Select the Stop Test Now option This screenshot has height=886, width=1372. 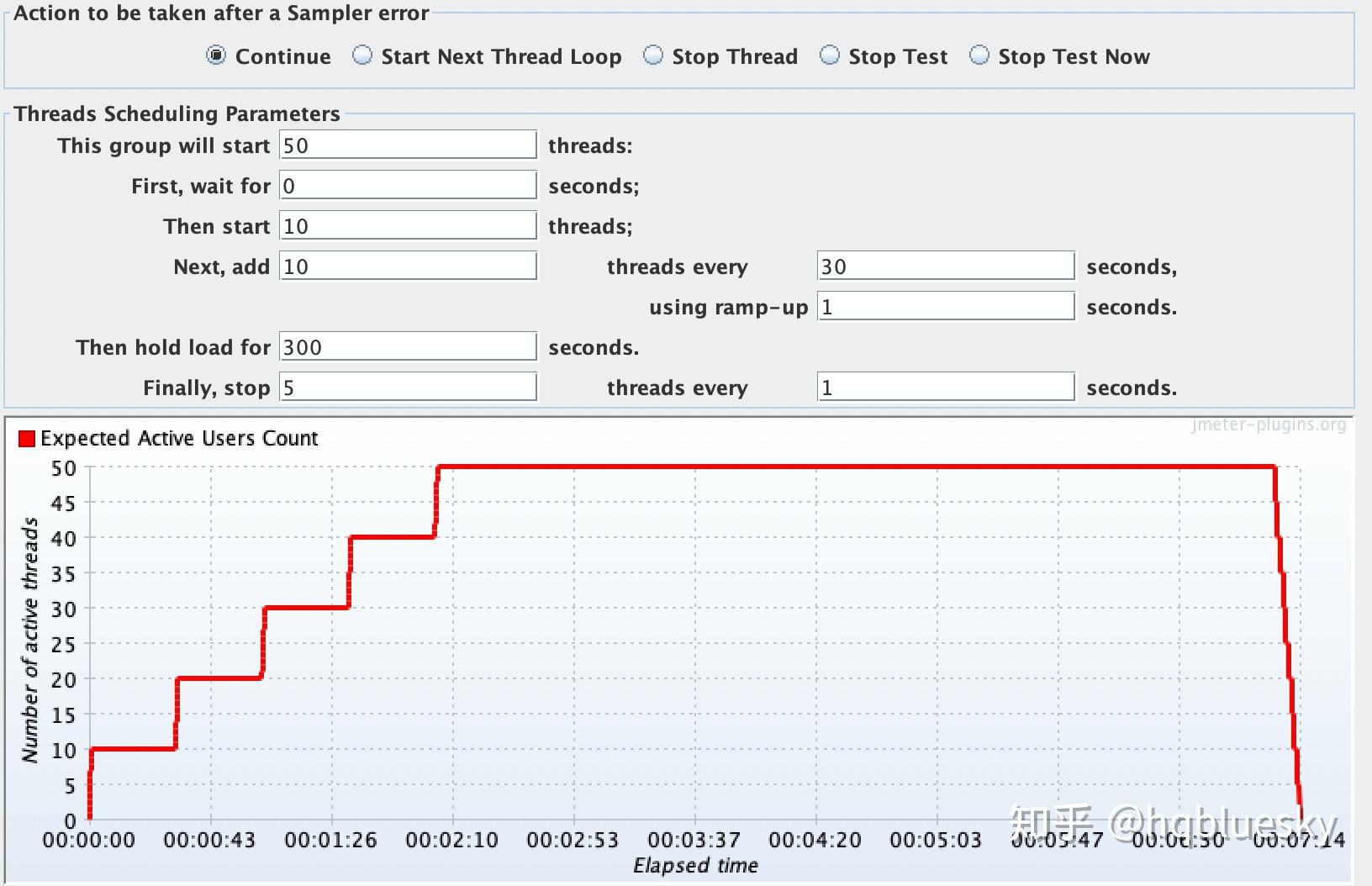(979, 55)
